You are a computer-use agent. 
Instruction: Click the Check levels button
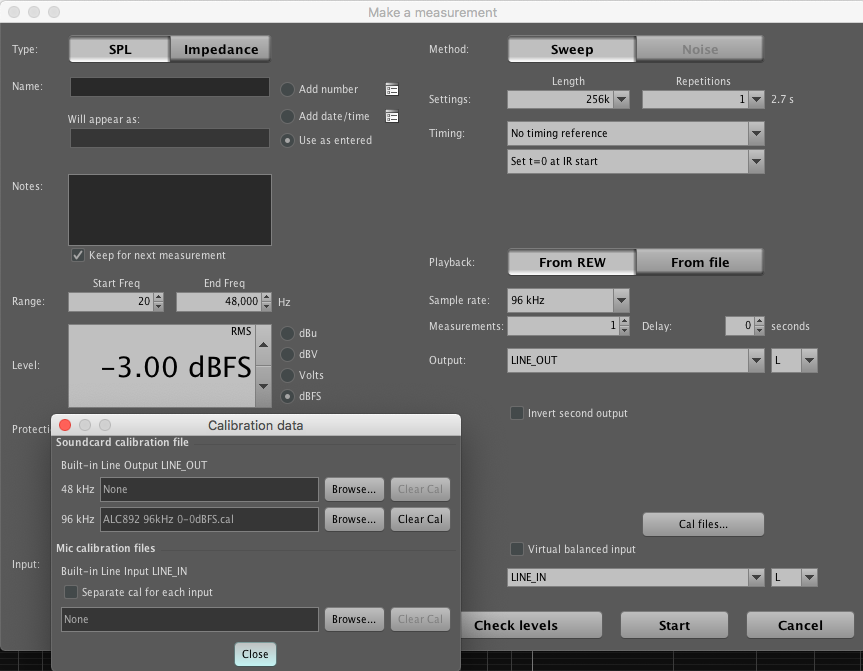531,625
